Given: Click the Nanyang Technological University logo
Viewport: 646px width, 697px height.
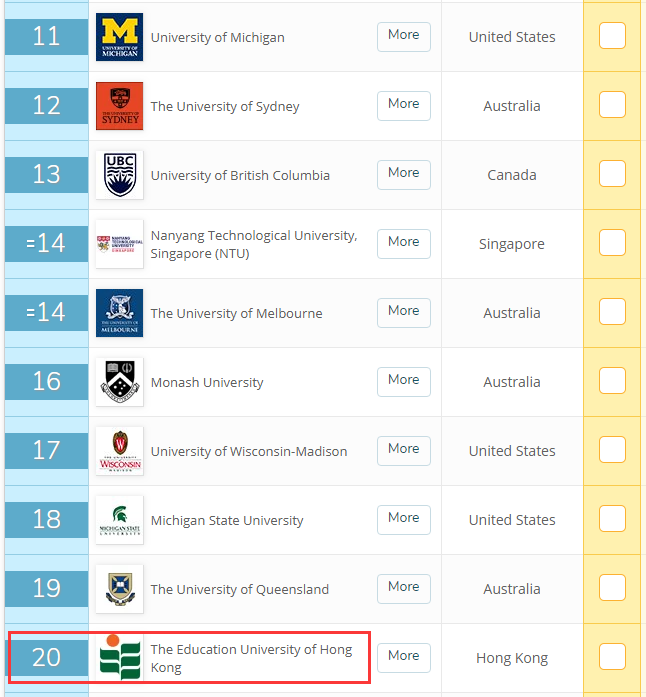Looking at the screenshot, I should click(119, 244).
